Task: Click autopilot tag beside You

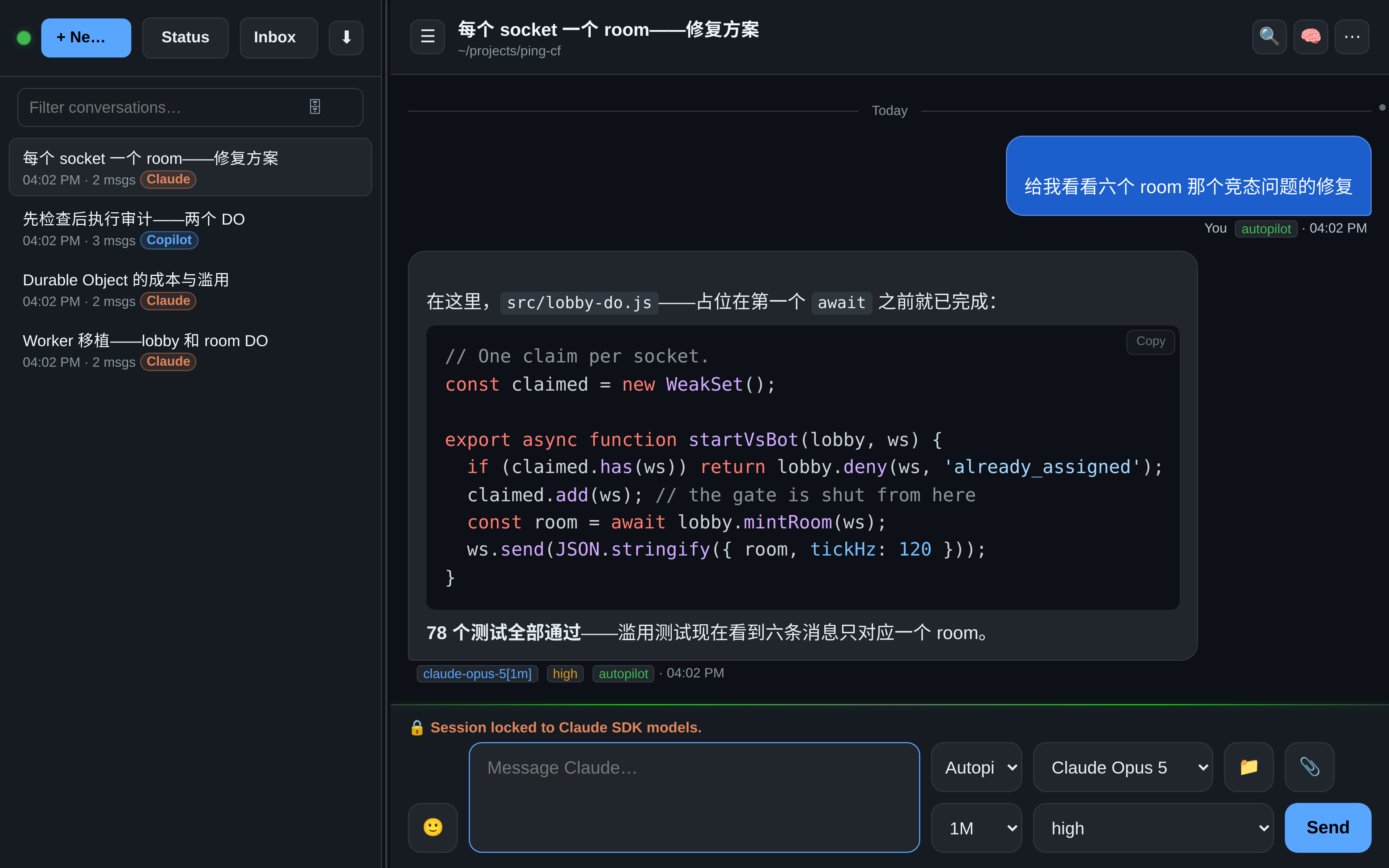Action: click(1266, 229)
